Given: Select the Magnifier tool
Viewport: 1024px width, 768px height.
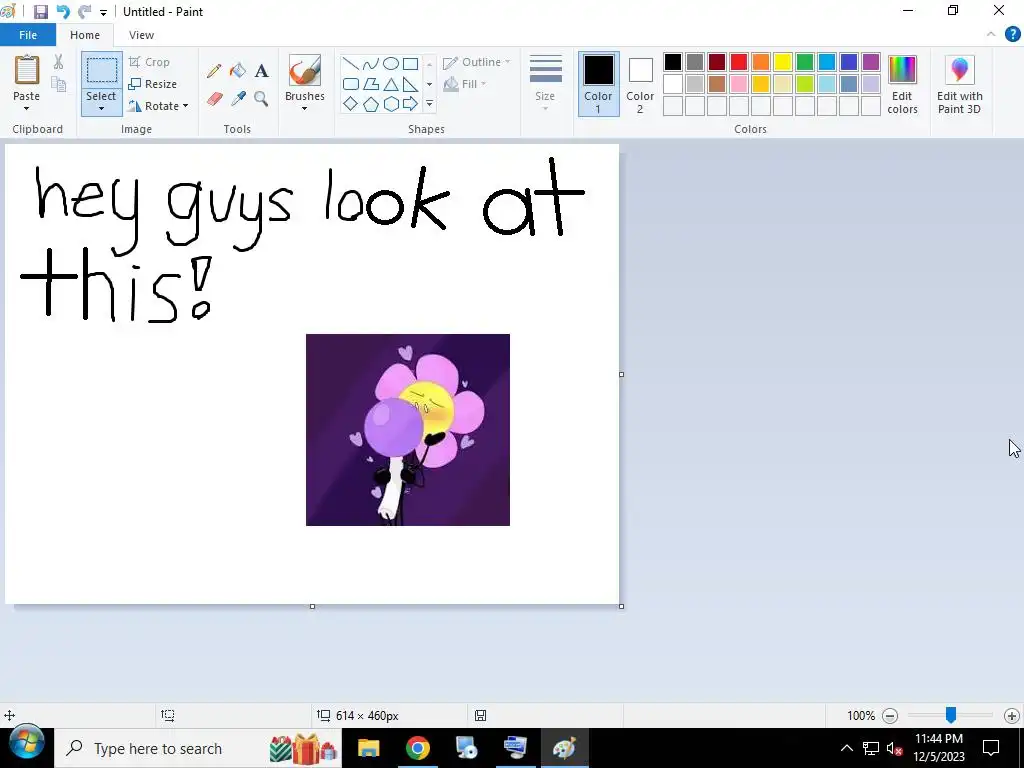Looking at the screenshot, I should click(261, 99).
